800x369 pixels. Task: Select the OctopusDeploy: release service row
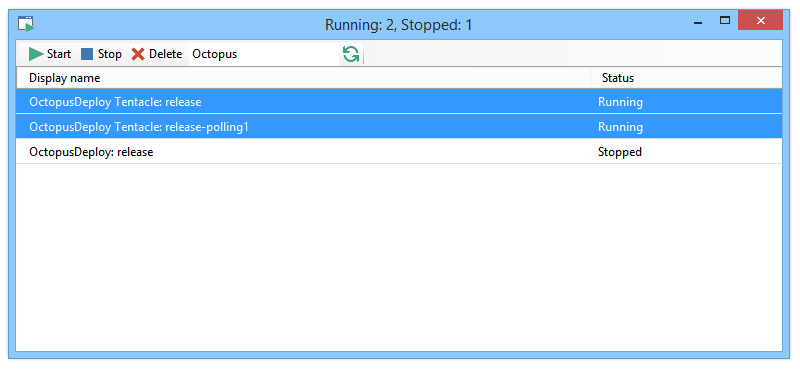click(399, 152)
